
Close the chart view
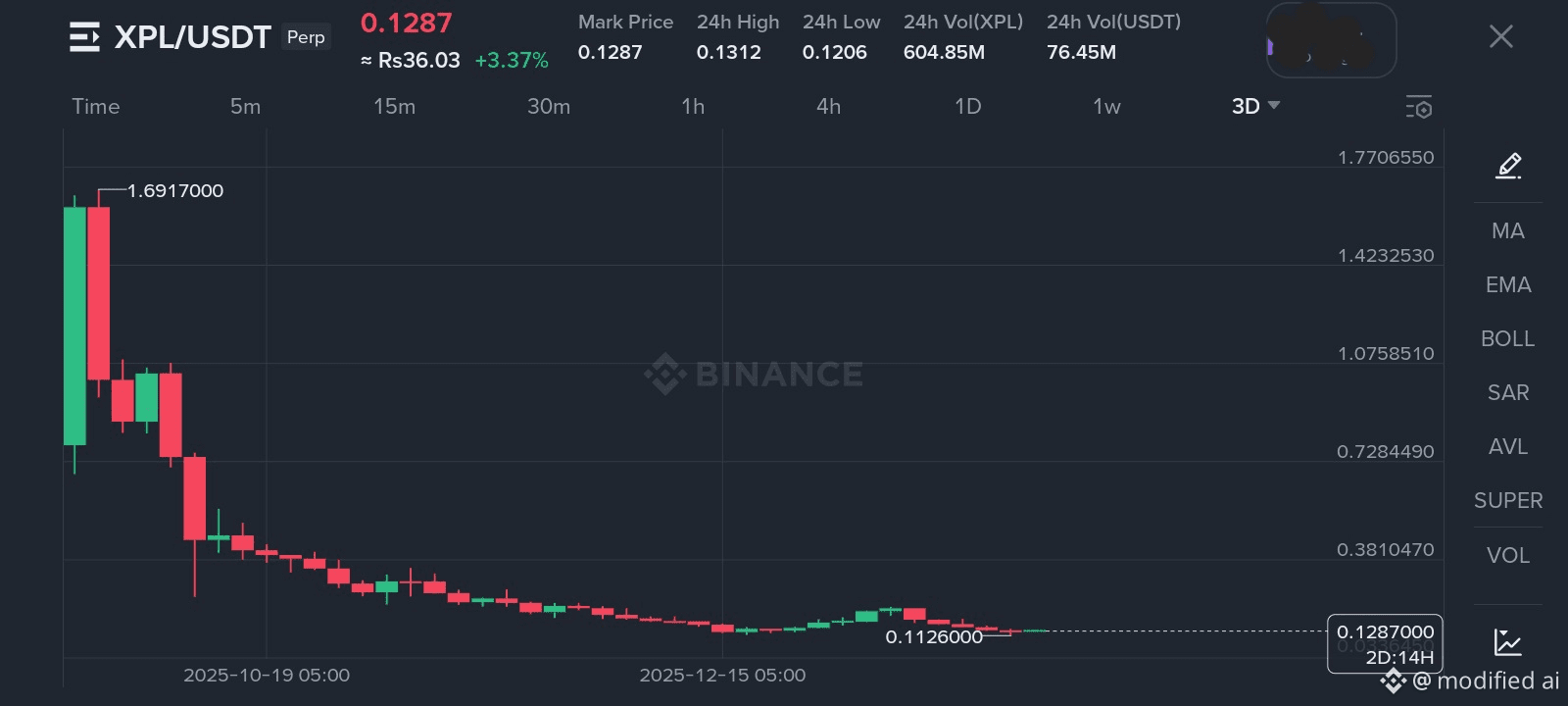[x=1500, y=37]
